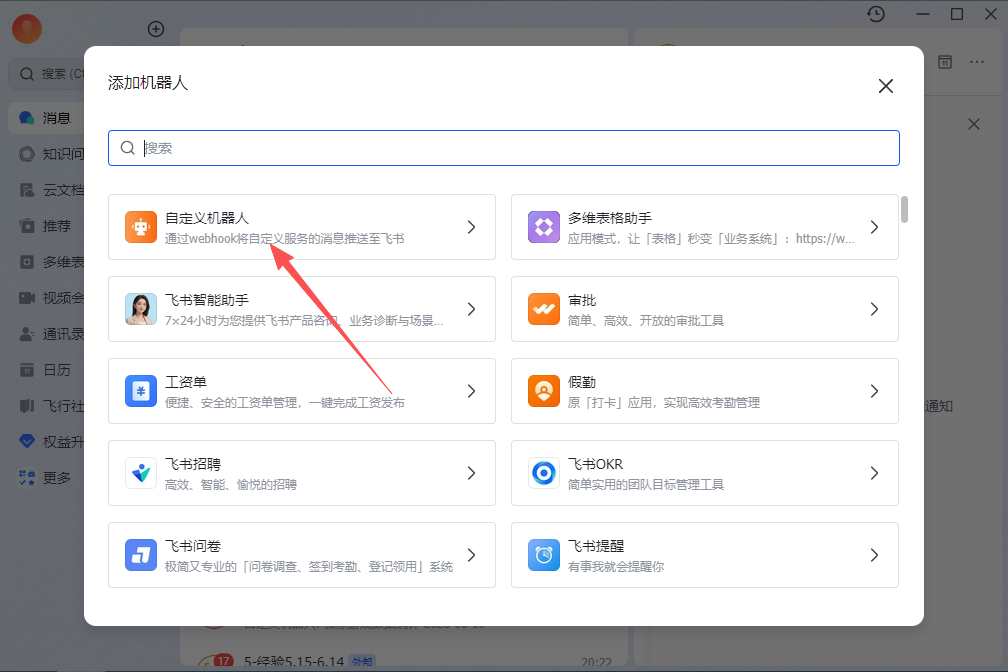Expand the 自定义机器人 row chevron
Image resolution: width=1008 pixels, height=672 pixels.
point(471,227)
